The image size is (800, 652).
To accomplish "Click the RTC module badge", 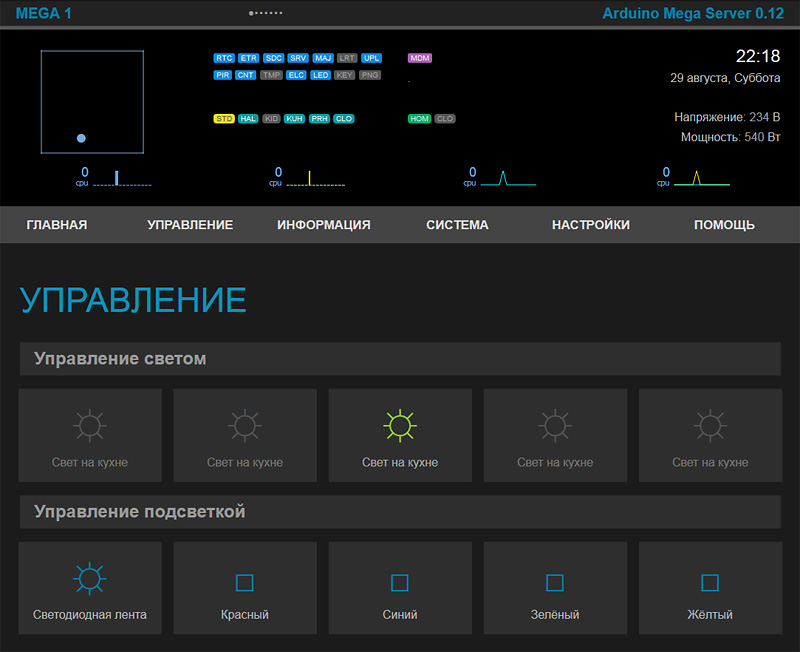I will pos(224,58).
